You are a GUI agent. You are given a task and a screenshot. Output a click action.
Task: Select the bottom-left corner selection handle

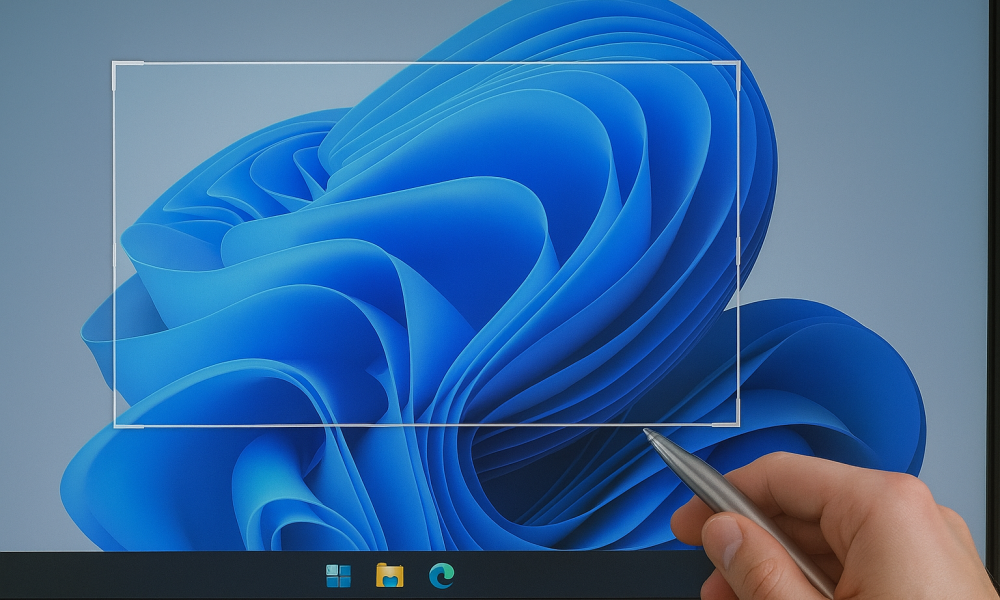click(114, 426)
